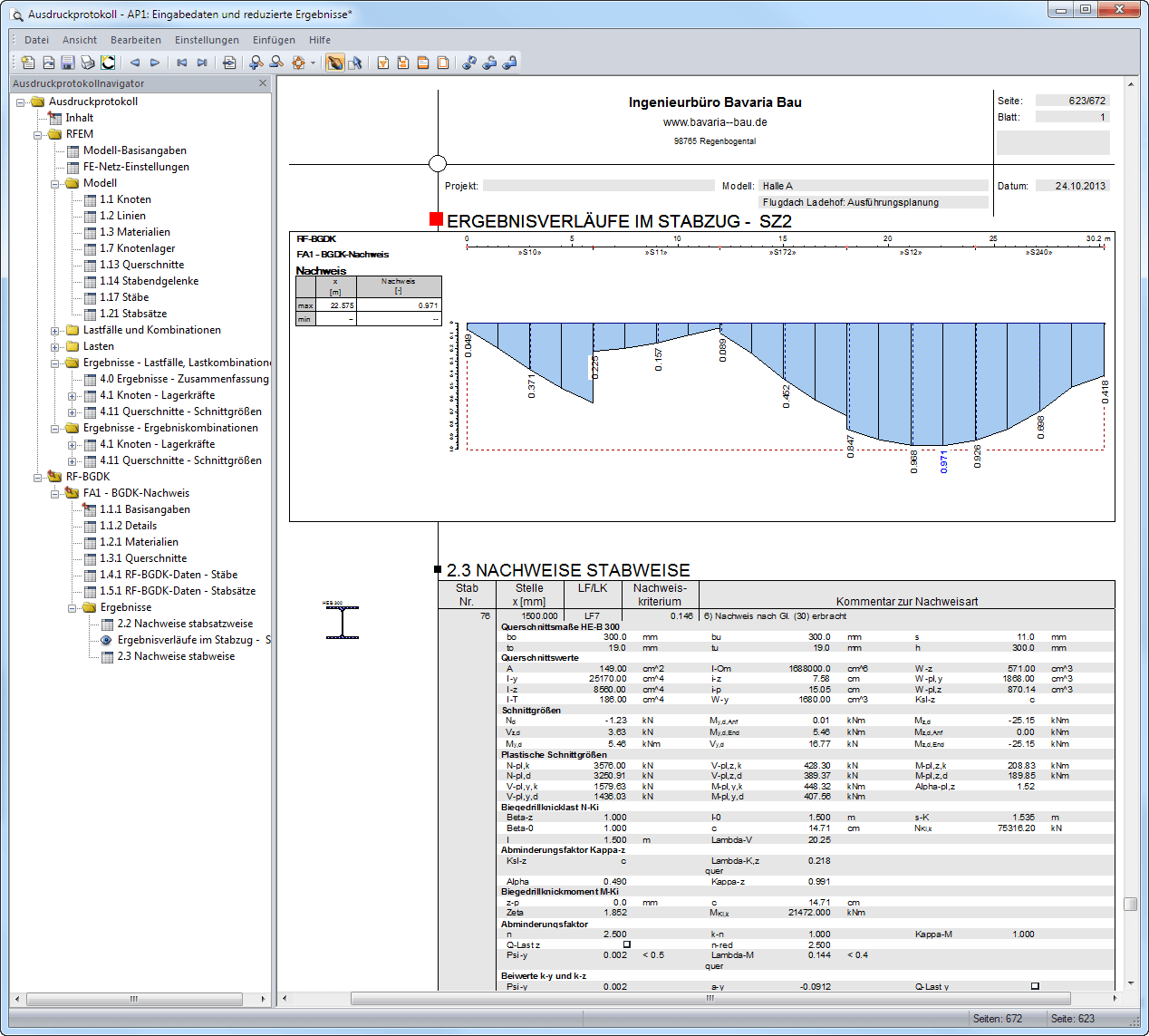The image size is (1149, 1036).
Task: Click the report vertical scrollbar thumb
Action: point(1130,904)
